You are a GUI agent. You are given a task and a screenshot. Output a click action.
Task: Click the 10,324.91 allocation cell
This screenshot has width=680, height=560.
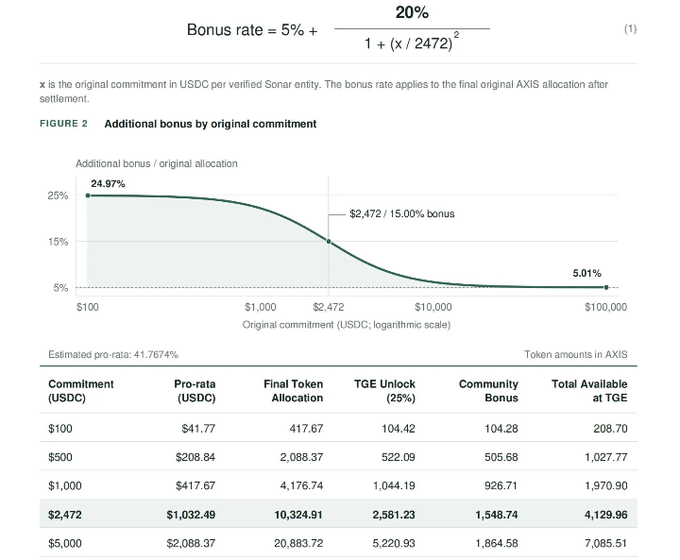pos(298,515)
